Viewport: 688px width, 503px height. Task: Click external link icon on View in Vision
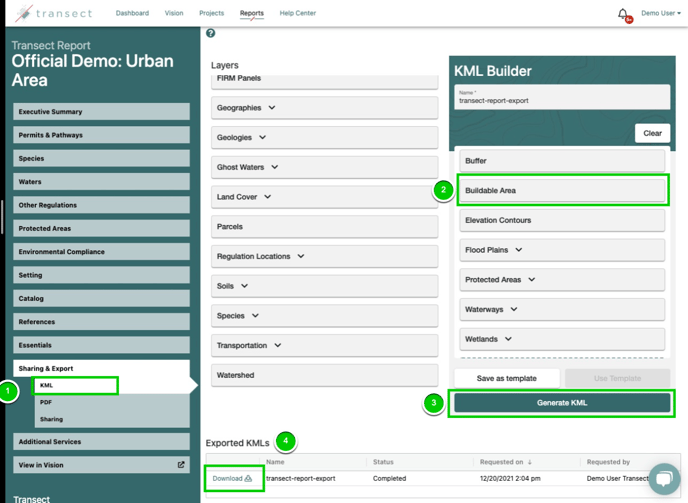(181, 464)
